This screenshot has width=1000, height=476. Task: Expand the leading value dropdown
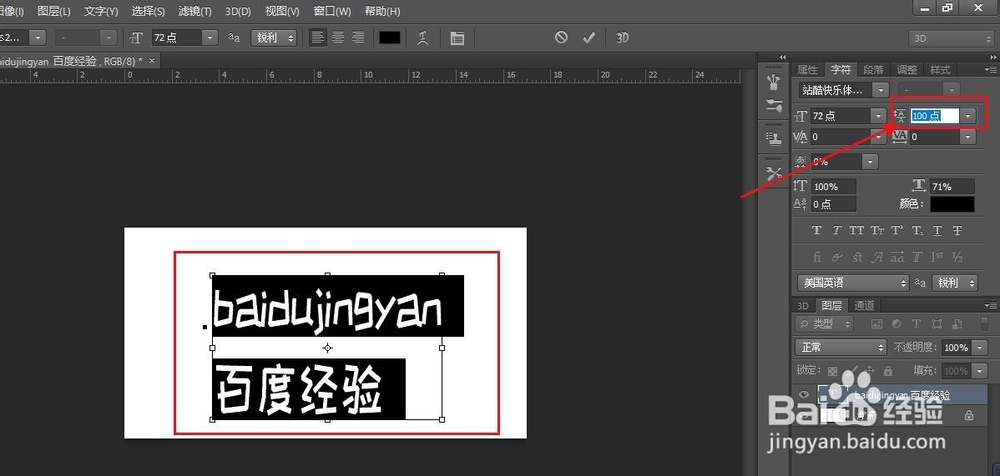(969, 115)
